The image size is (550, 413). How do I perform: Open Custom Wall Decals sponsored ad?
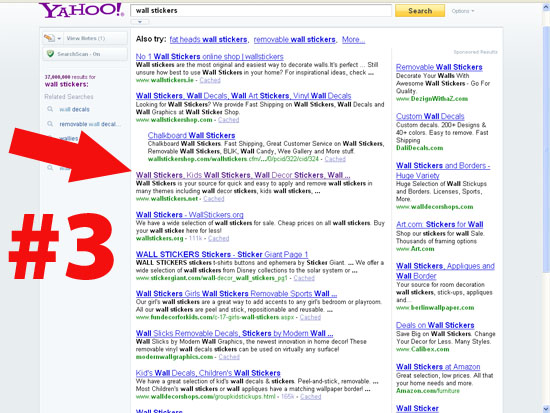[430, 116]
